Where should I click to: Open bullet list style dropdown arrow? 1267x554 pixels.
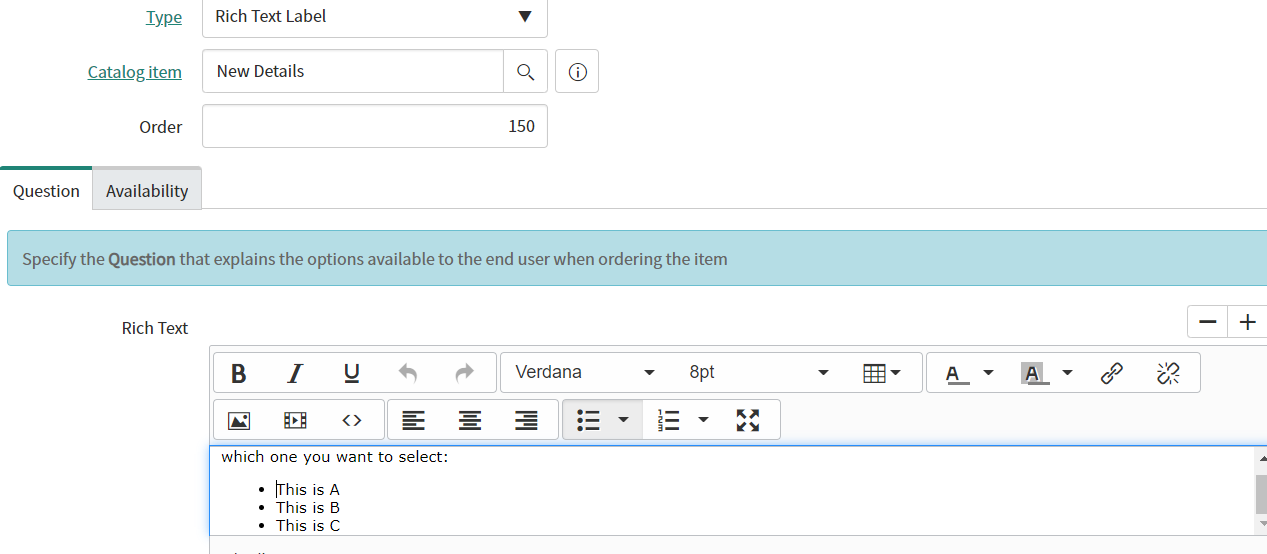(x=624, y=421)
